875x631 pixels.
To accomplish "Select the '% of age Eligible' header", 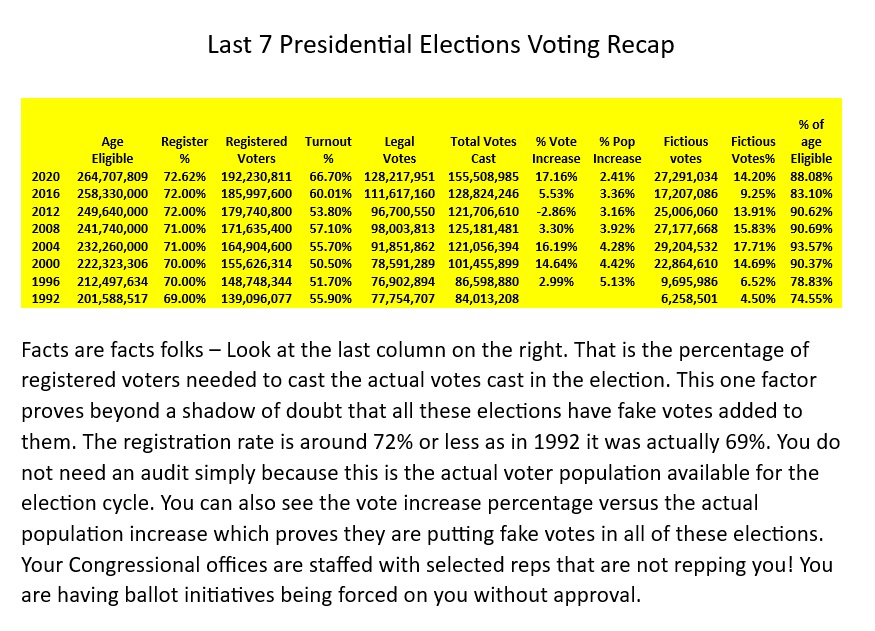I will point(811,141).
